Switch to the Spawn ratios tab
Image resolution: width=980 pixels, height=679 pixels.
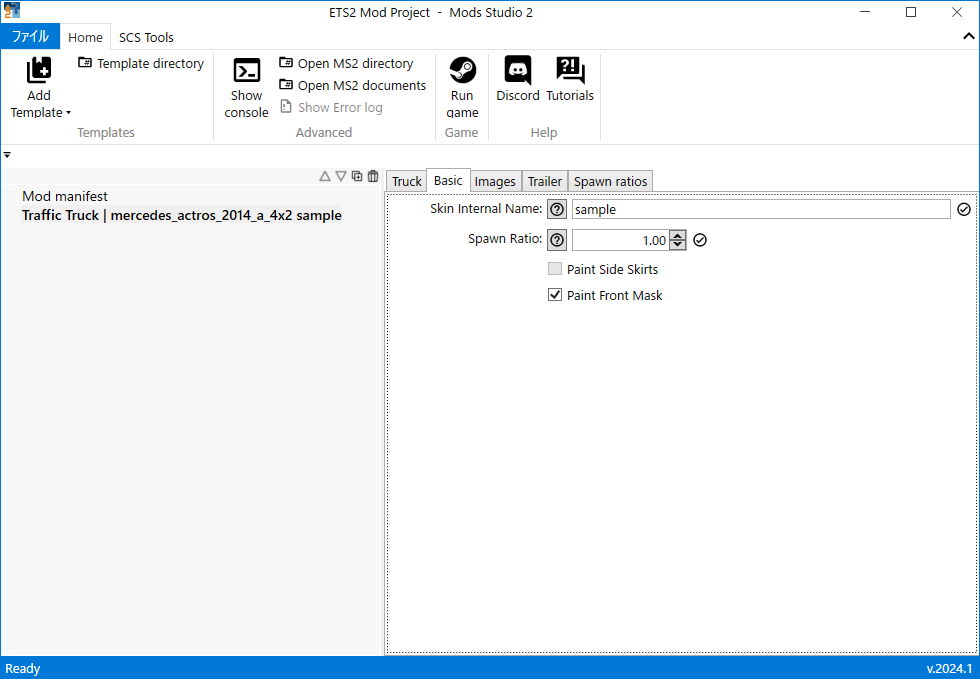coord(610,181)
